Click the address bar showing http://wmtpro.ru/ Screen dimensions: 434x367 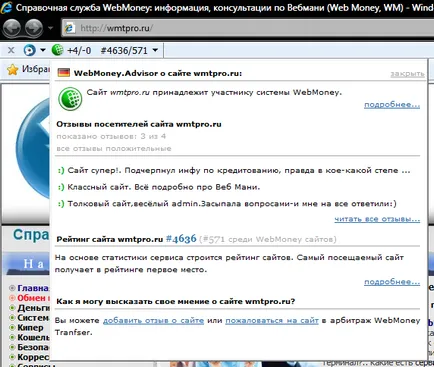(x=247, y=28)
